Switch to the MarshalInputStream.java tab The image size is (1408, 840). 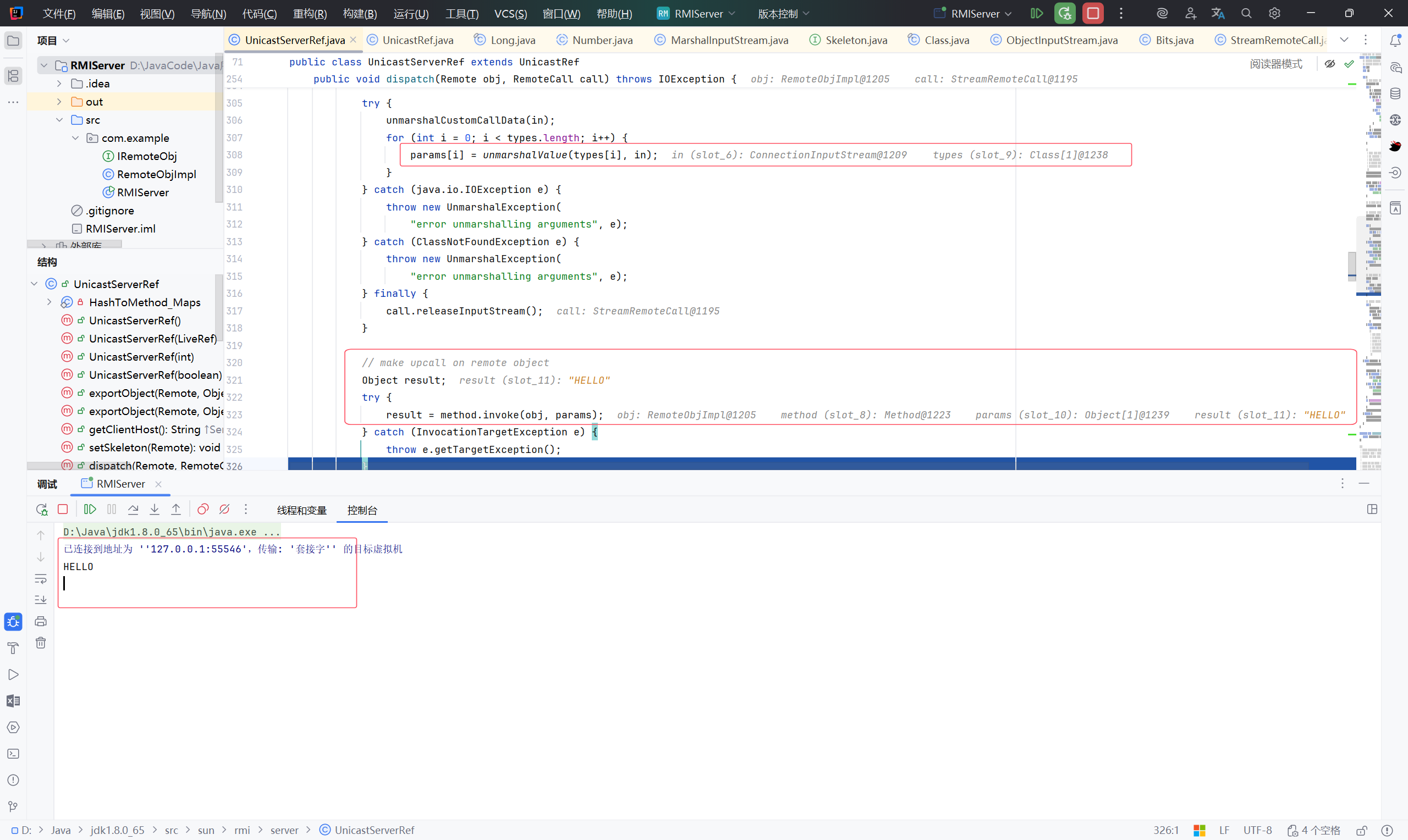729,40
